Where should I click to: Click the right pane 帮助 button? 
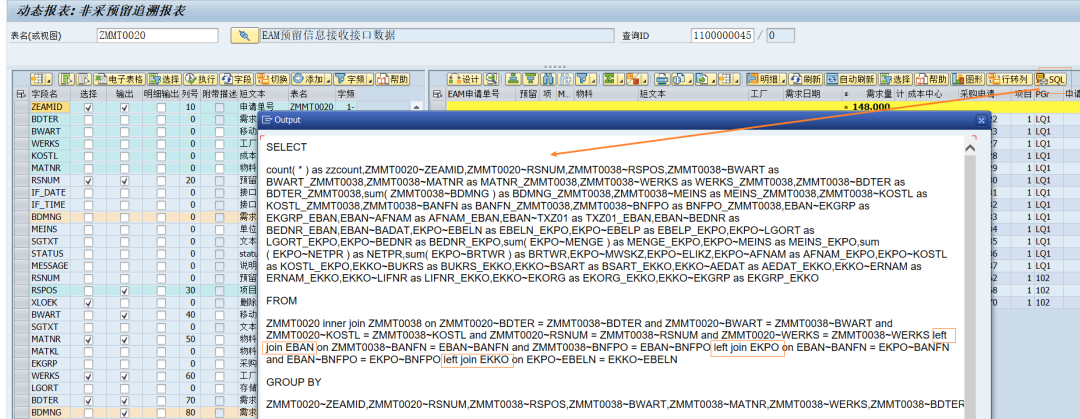pos(931,79)
